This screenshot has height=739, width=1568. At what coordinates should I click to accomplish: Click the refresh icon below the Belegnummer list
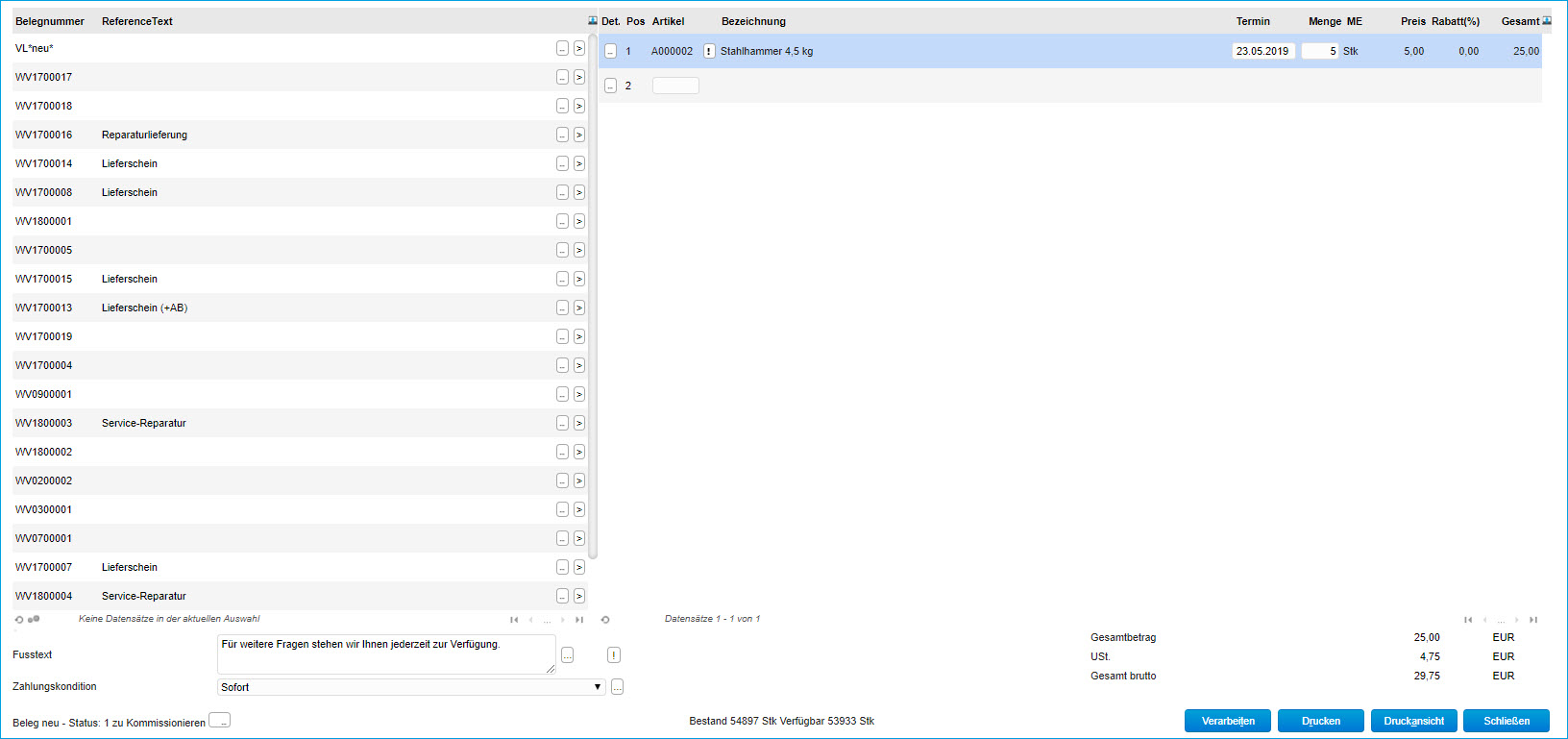tap(19, 620)
